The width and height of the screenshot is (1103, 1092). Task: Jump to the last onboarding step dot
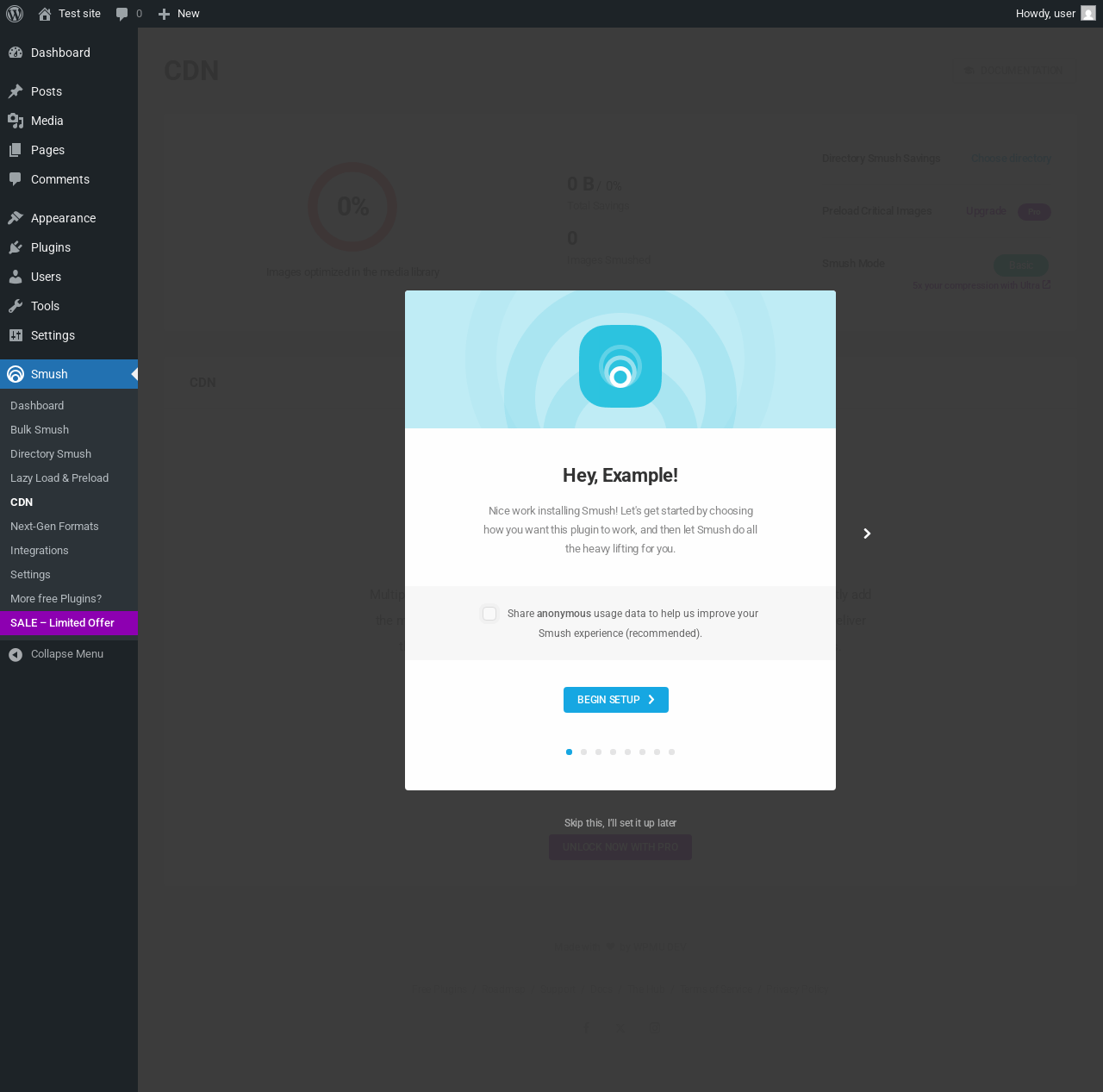[x=671, y=752]
